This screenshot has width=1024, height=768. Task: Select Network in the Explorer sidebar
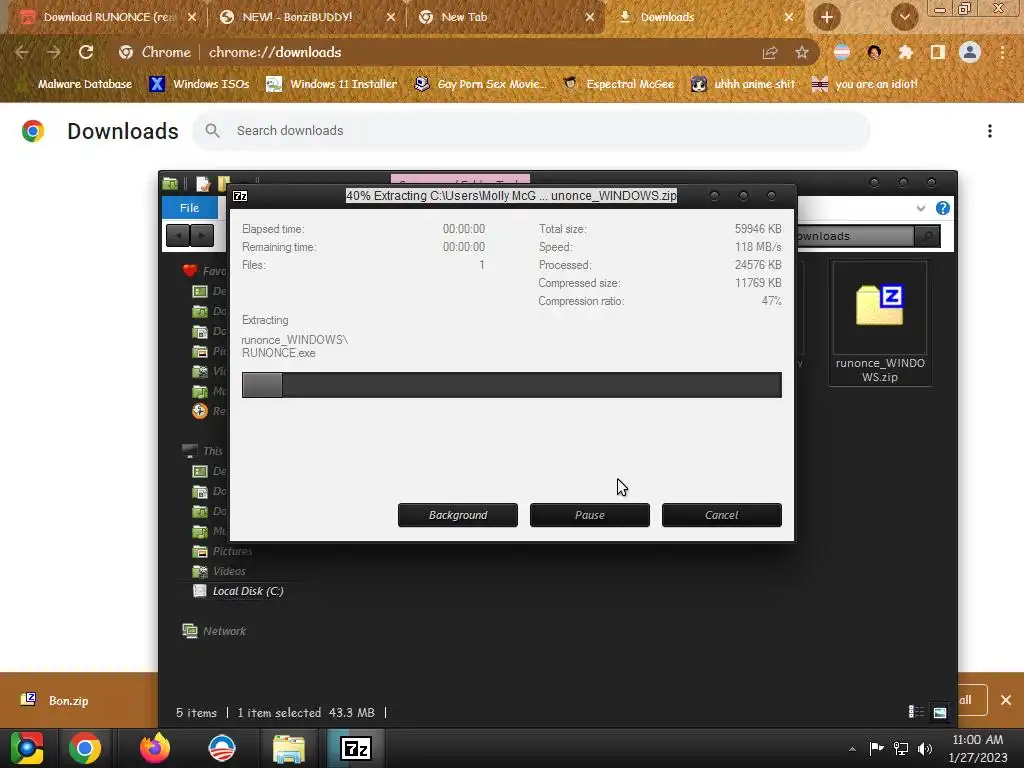pos(214,631)
